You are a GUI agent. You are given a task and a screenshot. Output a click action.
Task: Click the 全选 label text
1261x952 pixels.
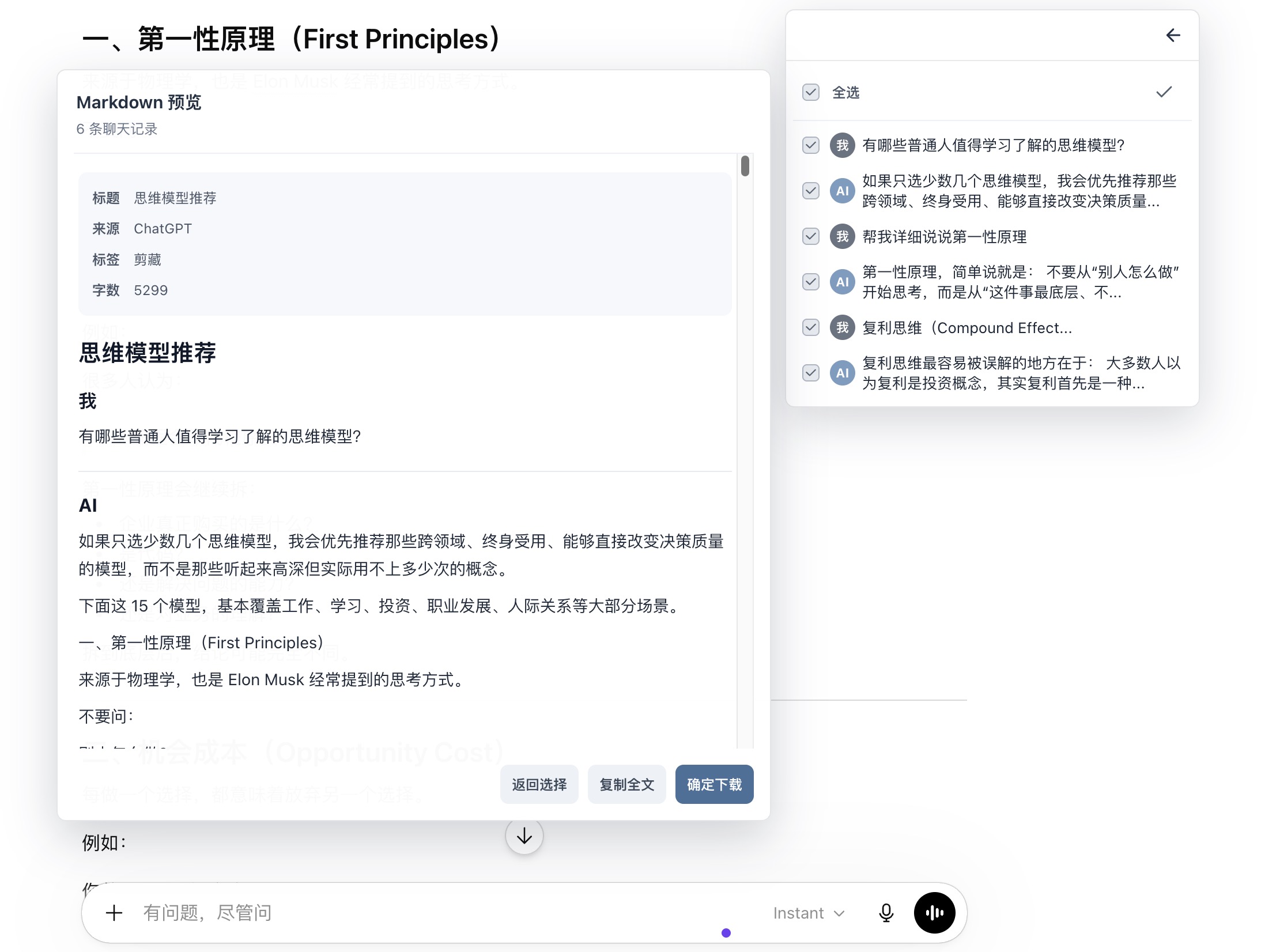click(845, 92)
